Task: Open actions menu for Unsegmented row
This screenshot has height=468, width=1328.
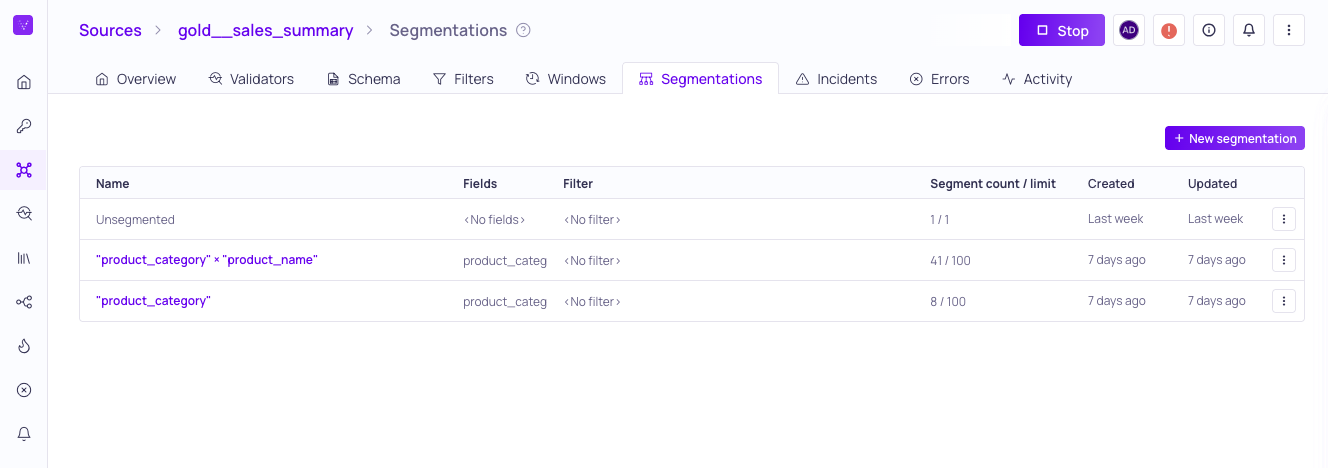Action: (1284, 219)
